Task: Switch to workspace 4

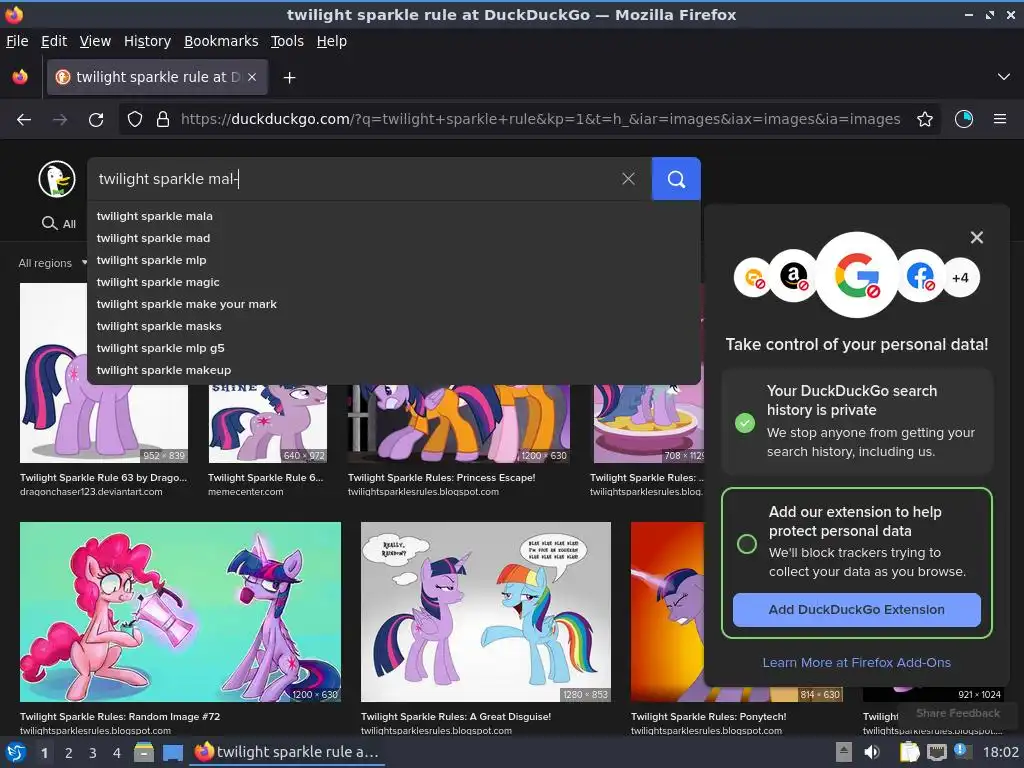Action: coord(117,753)
